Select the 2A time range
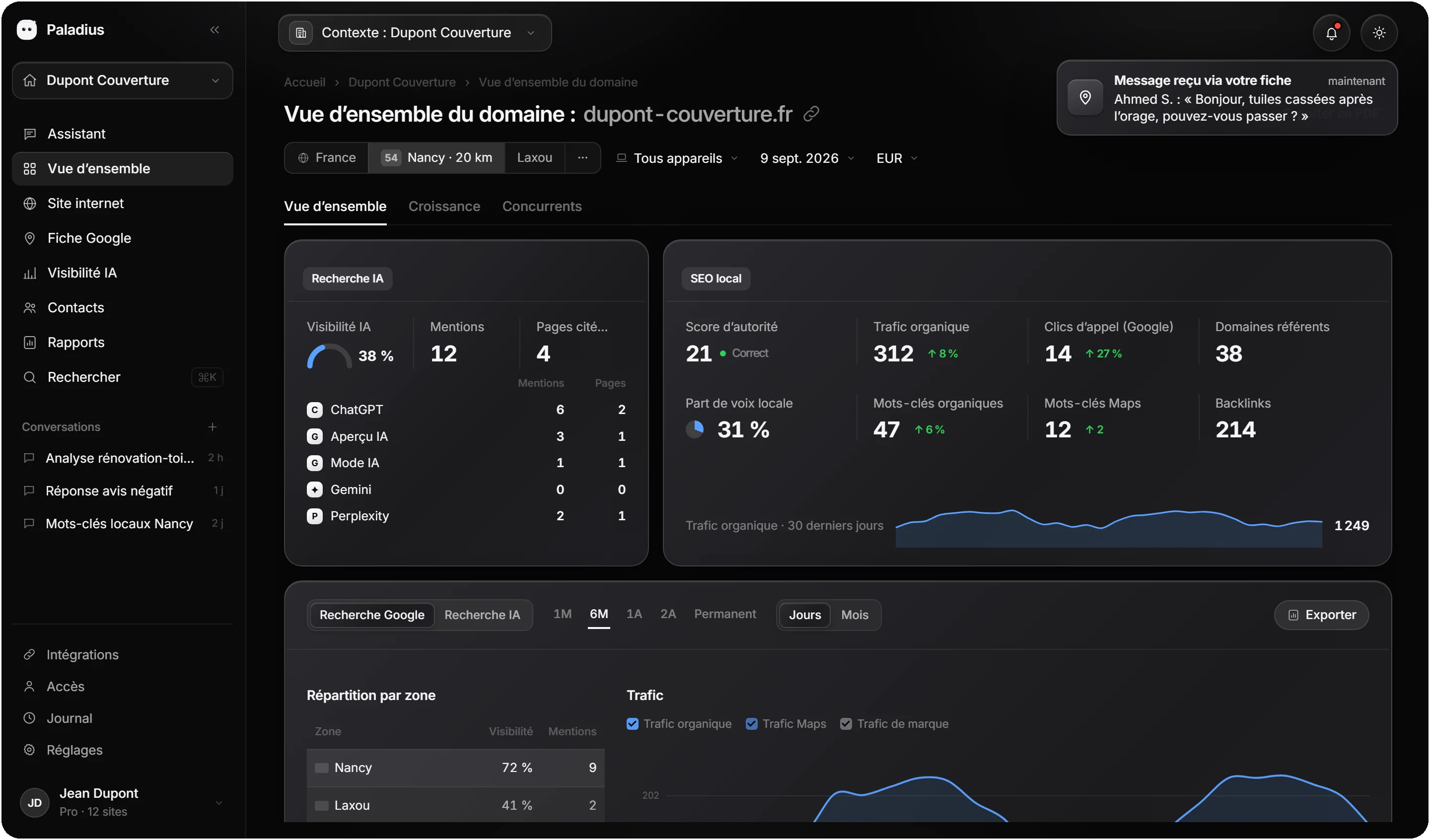Viewport: 1430px width, 840px height. coord(668,614)
